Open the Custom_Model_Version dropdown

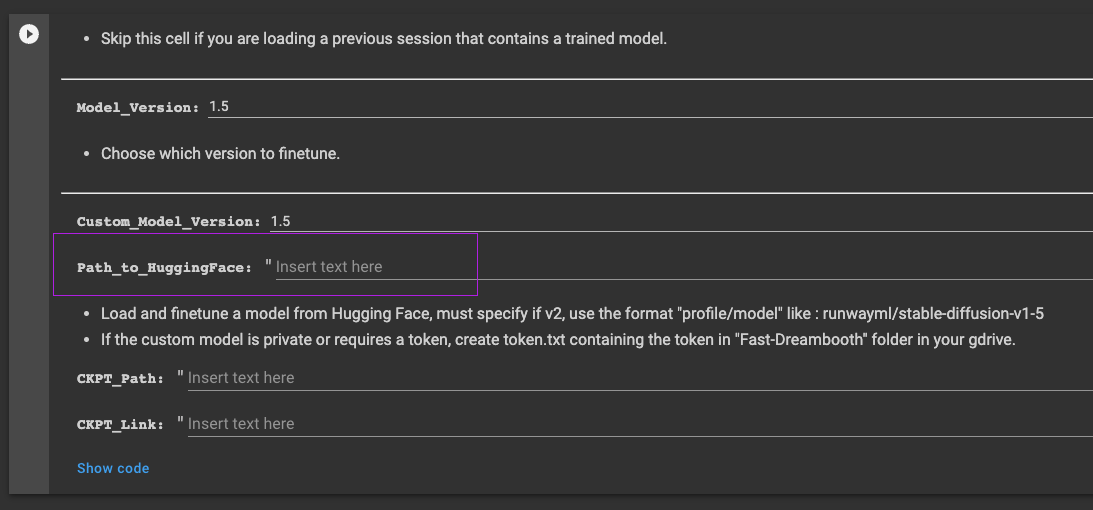click(x=680, y=220)
